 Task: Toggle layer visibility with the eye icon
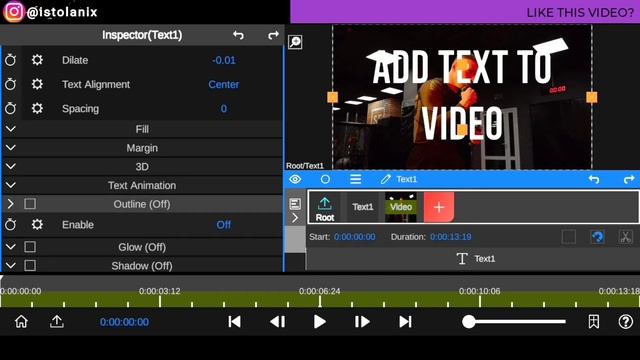click(295, 179)
